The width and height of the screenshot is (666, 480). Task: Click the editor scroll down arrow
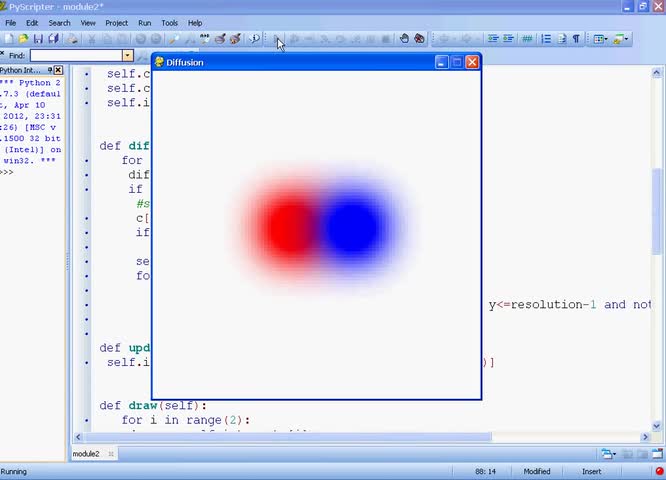coord(657,426)
